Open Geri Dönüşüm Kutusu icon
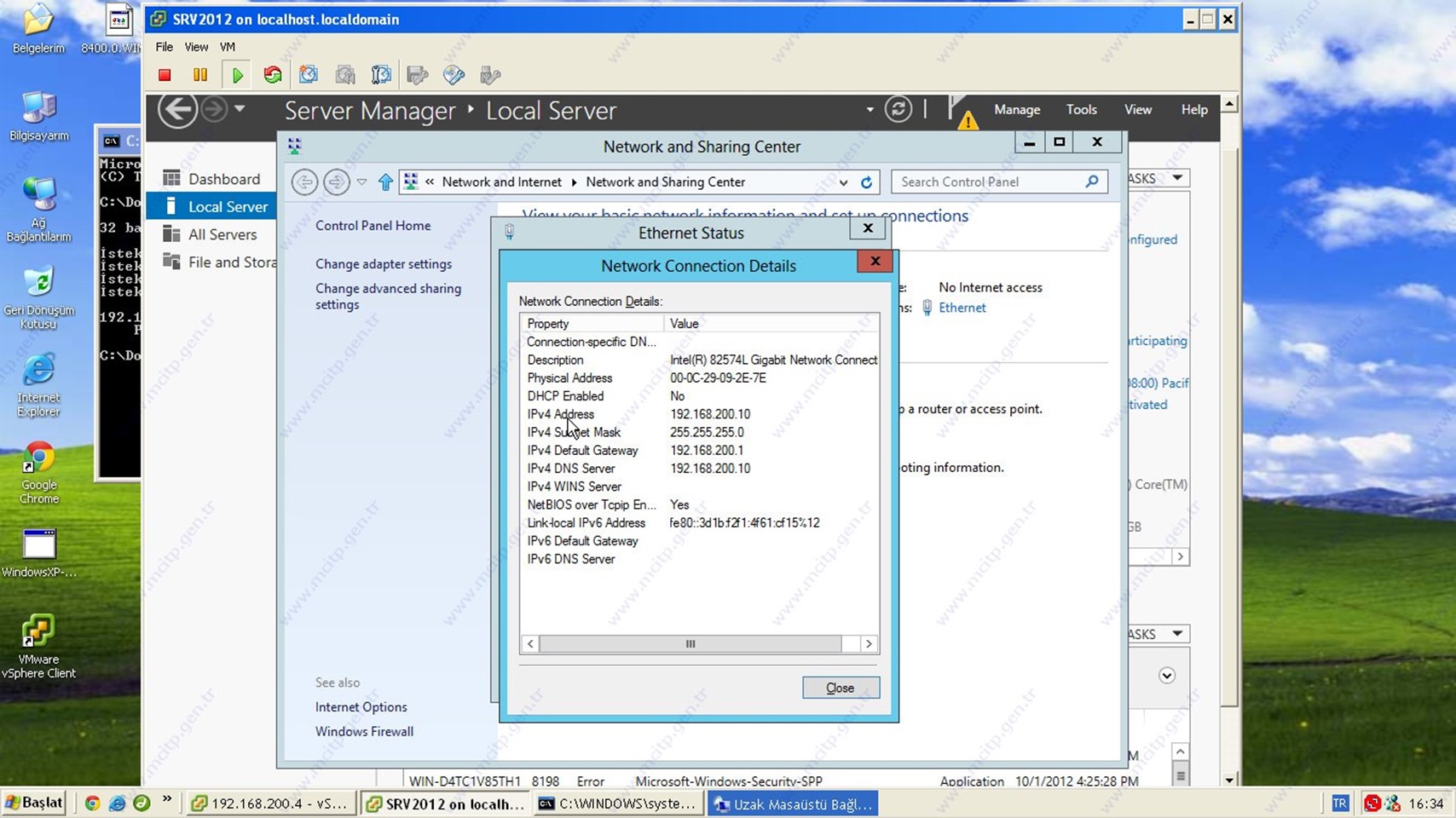This screenshot has width=1456, height=818. [38, 298]
